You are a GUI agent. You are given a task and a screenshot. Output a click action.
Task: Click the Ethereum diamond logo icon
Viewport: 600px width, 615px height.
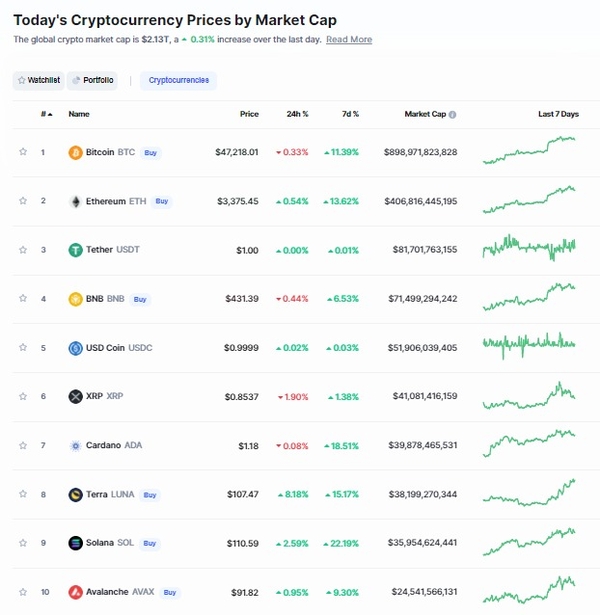coord(75,201)
